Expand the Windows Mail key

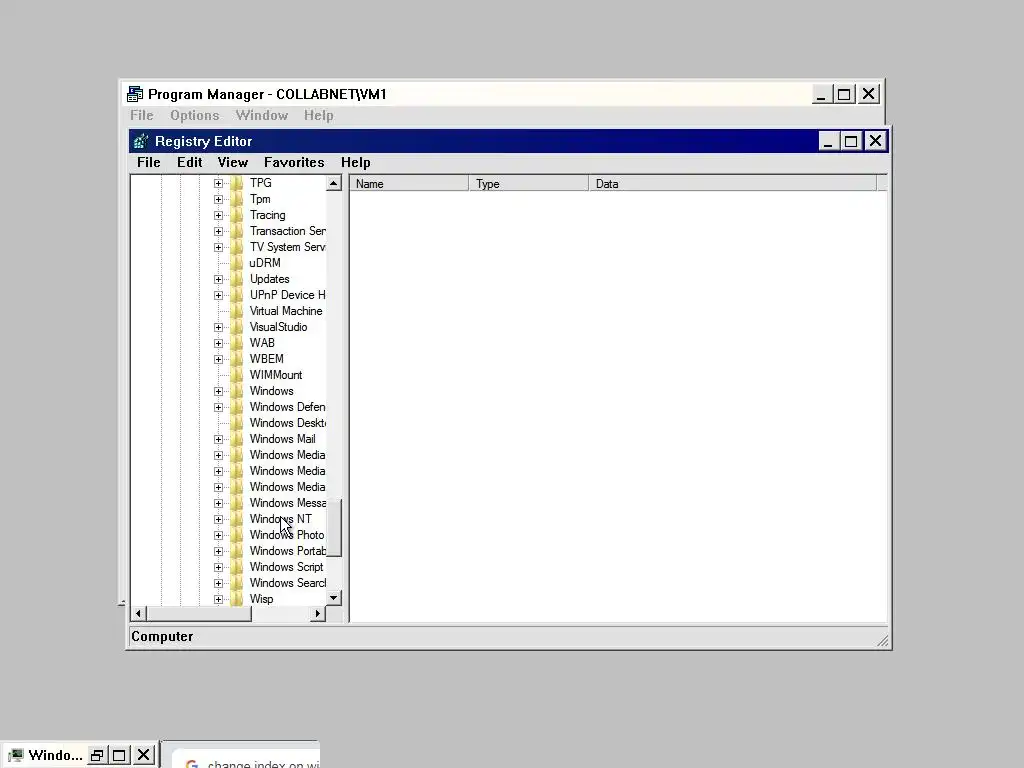[218, 440]
